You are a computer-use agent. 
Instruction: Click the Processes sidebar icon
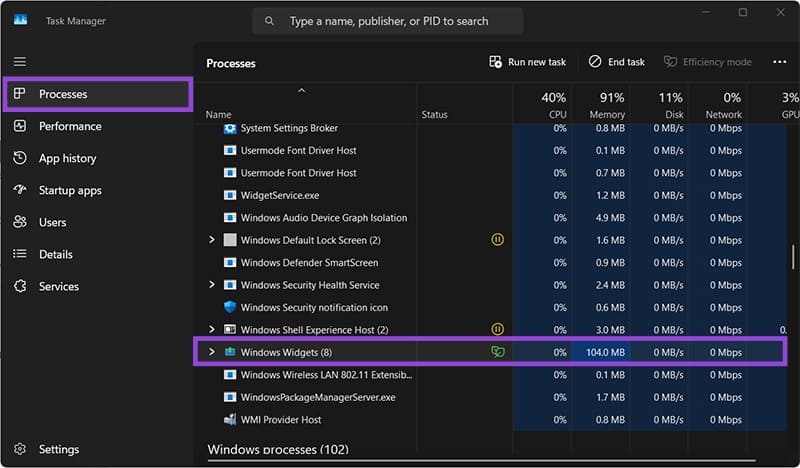[x=20, y=94]
